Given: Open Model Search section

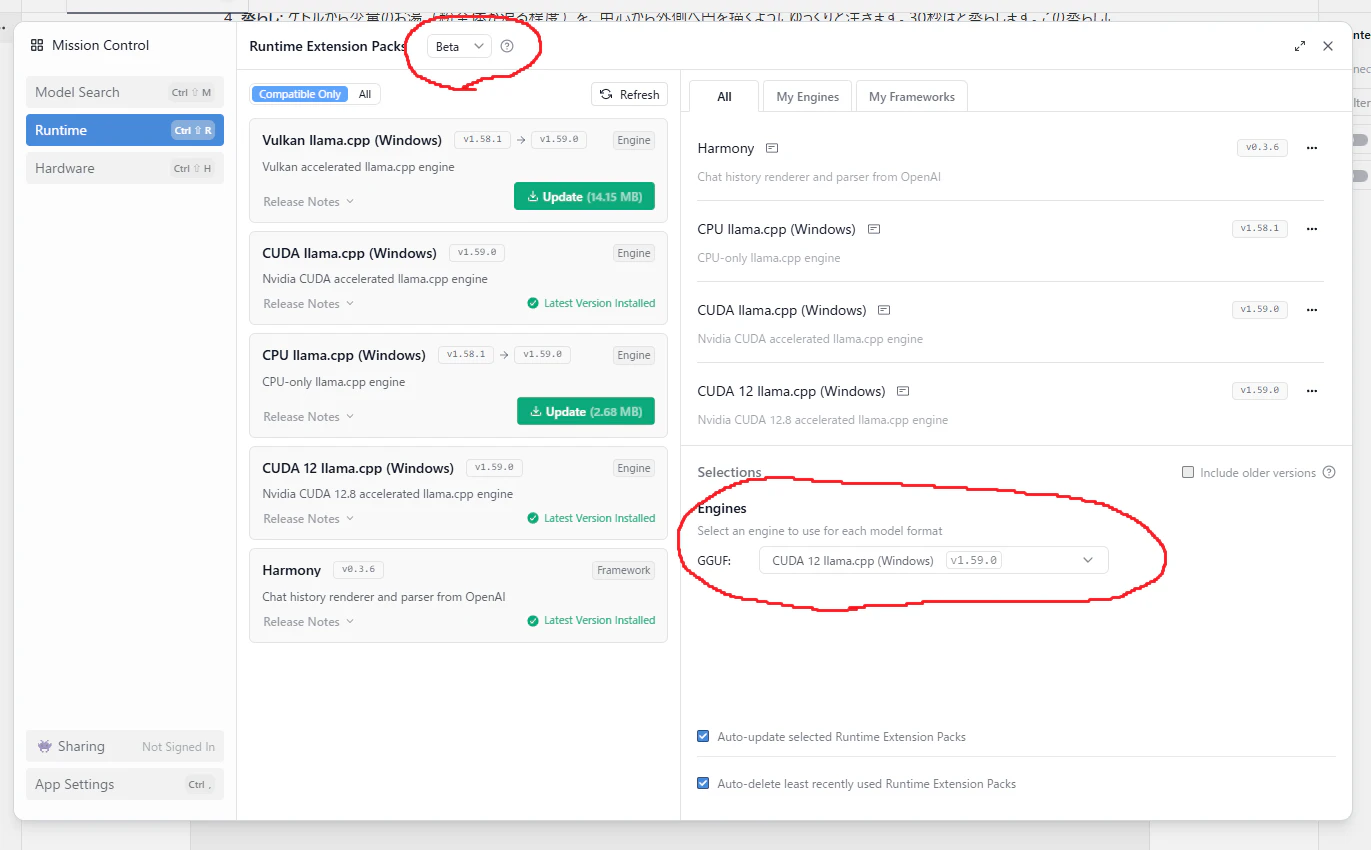Looking at the screenshot, I should click(125, 92).
